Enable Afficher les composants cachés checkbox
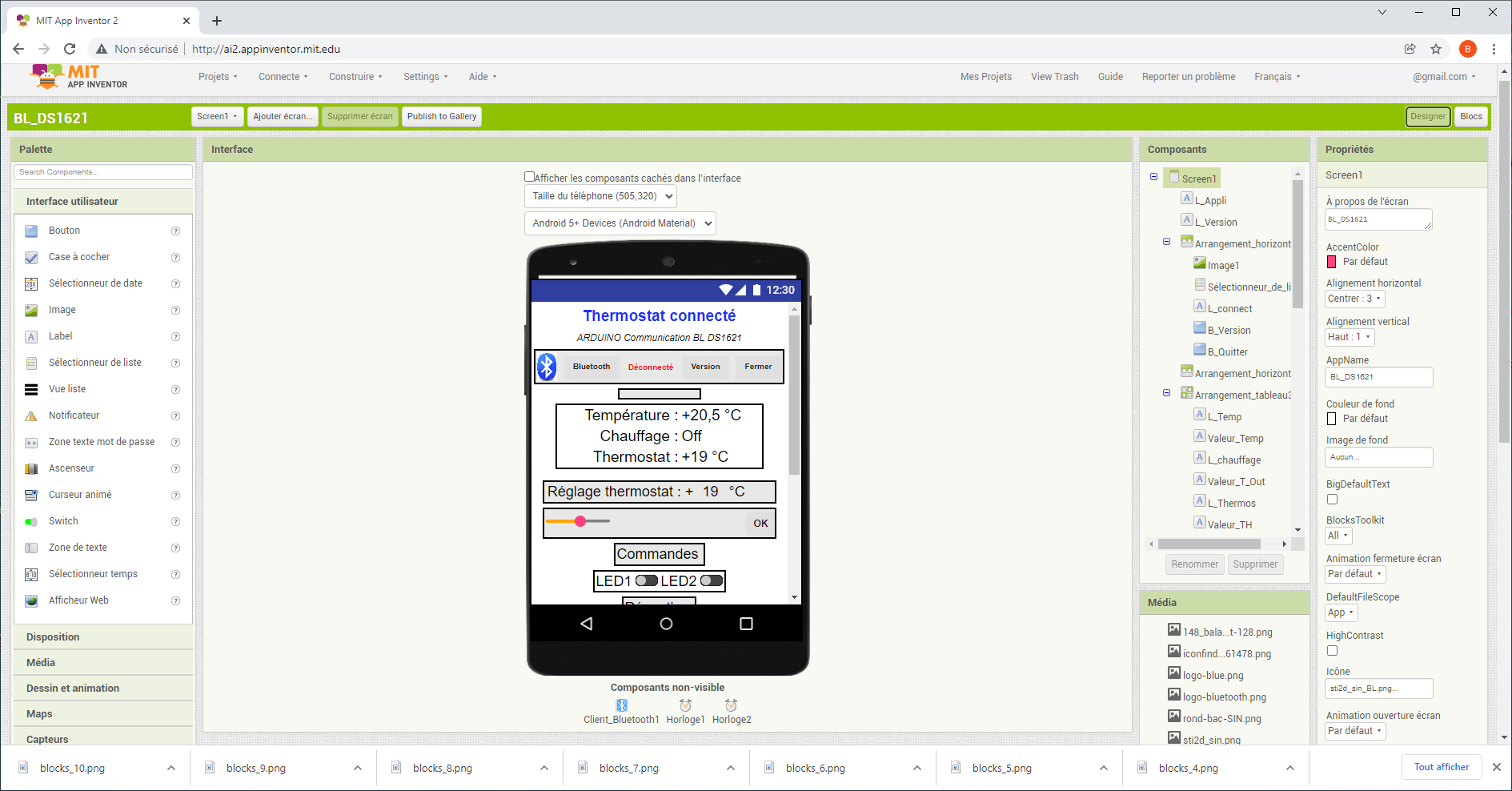Screen dimensions: 1512x791 [x=529, y=177]
